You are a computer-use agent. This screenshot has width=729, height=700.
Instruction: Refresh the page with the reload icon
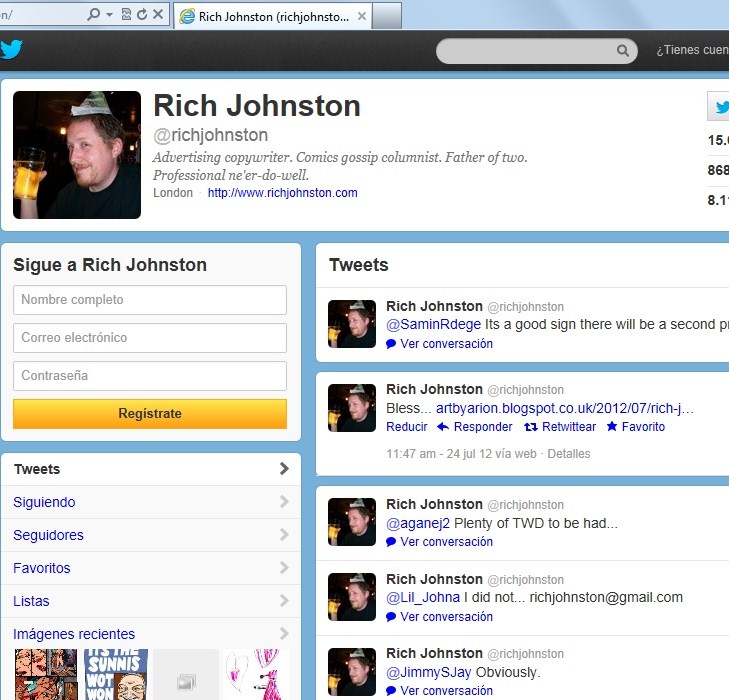click(x=142, y=14)
